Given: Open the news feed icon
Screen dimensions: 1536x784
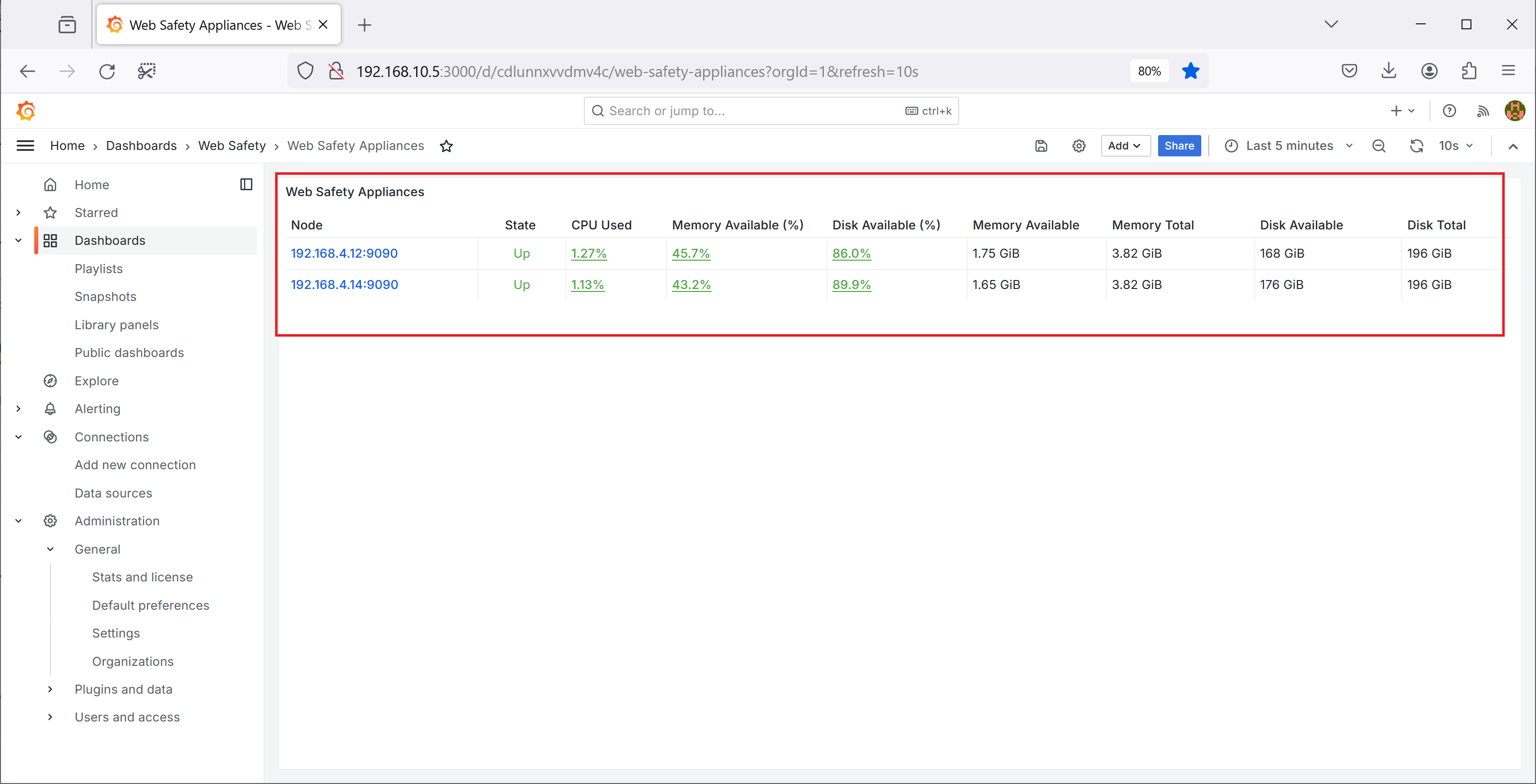Looking at the screenshot, I should [x=1483, y=111].
